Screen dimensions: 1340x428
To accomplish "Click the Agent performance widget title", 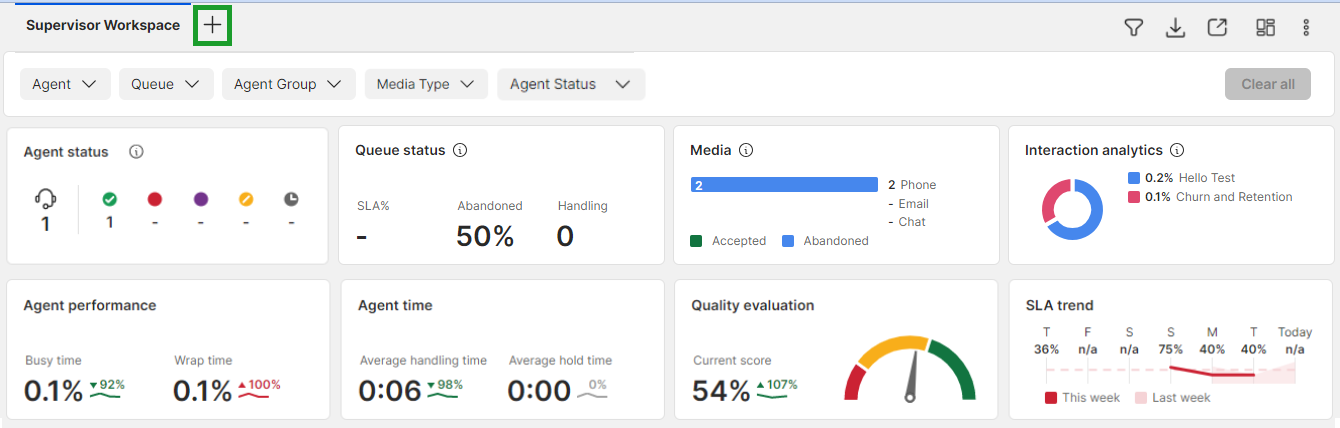I will pyautogui.click(x=90, y=306).
